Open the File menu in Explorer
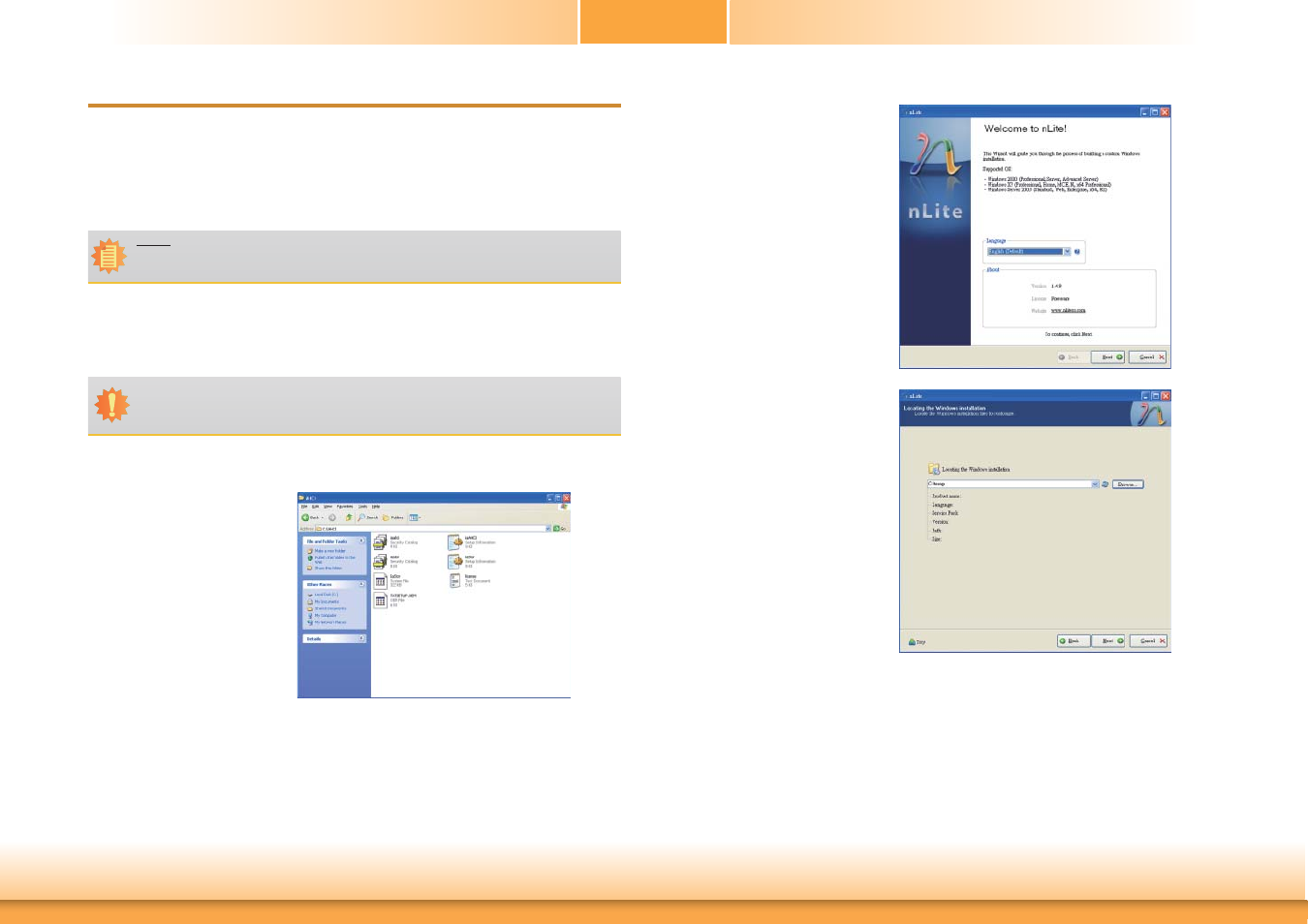This screenshot has width=1308, height=924. point(304,507)
